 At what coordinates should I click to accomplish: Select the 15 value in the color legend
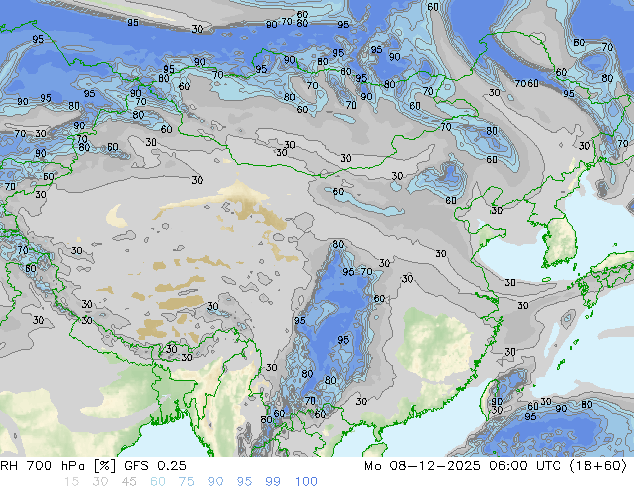tap(71, 482)
